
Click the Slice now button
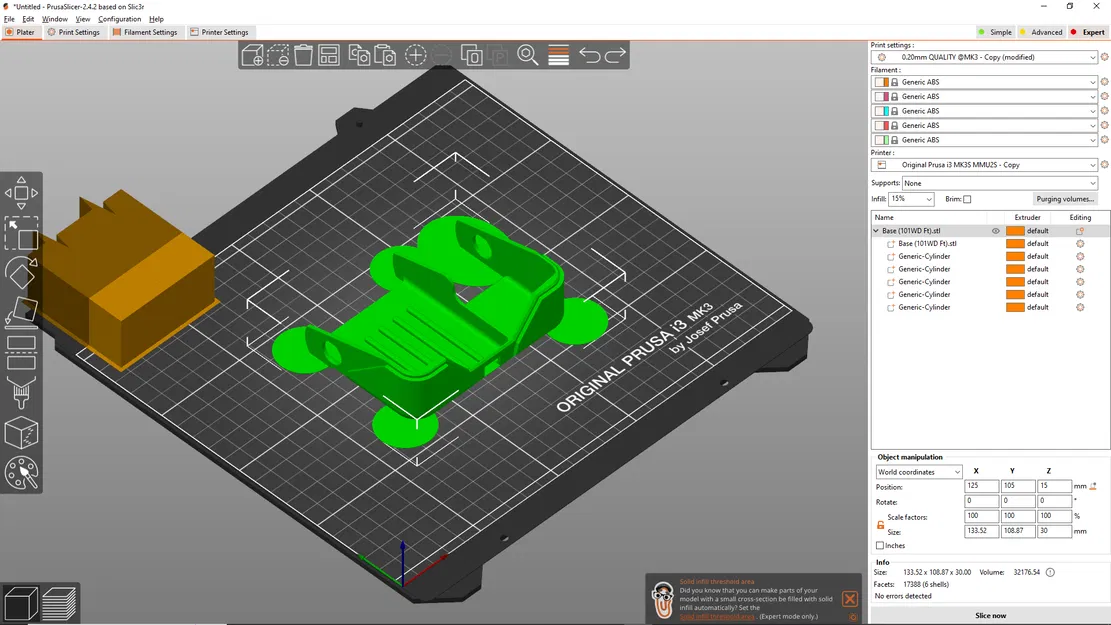(x=990, y=615)
